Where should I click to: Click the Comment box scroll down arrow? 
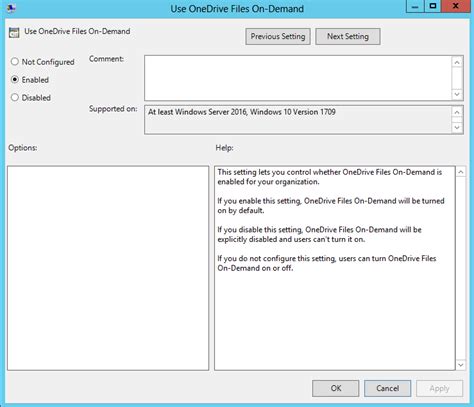(457, 94)
